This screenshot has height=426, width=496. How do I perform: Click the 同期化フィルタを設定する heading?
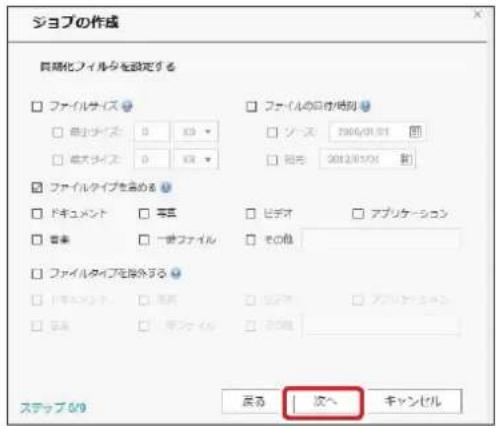pyautogui.click(x=108, y=67)
